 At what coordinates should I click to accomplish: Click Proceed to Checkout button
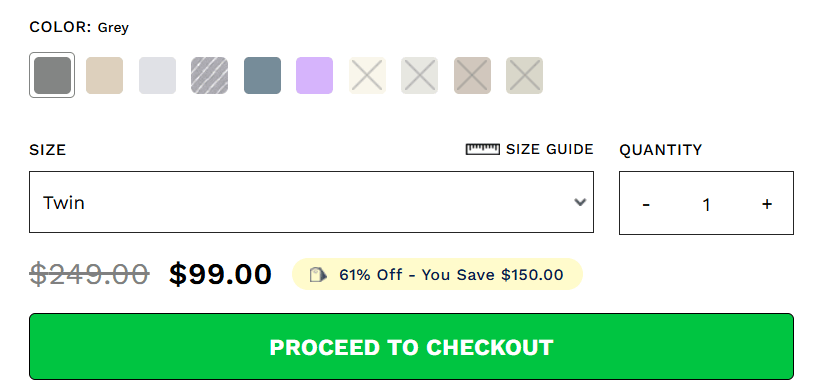point(411,347)
